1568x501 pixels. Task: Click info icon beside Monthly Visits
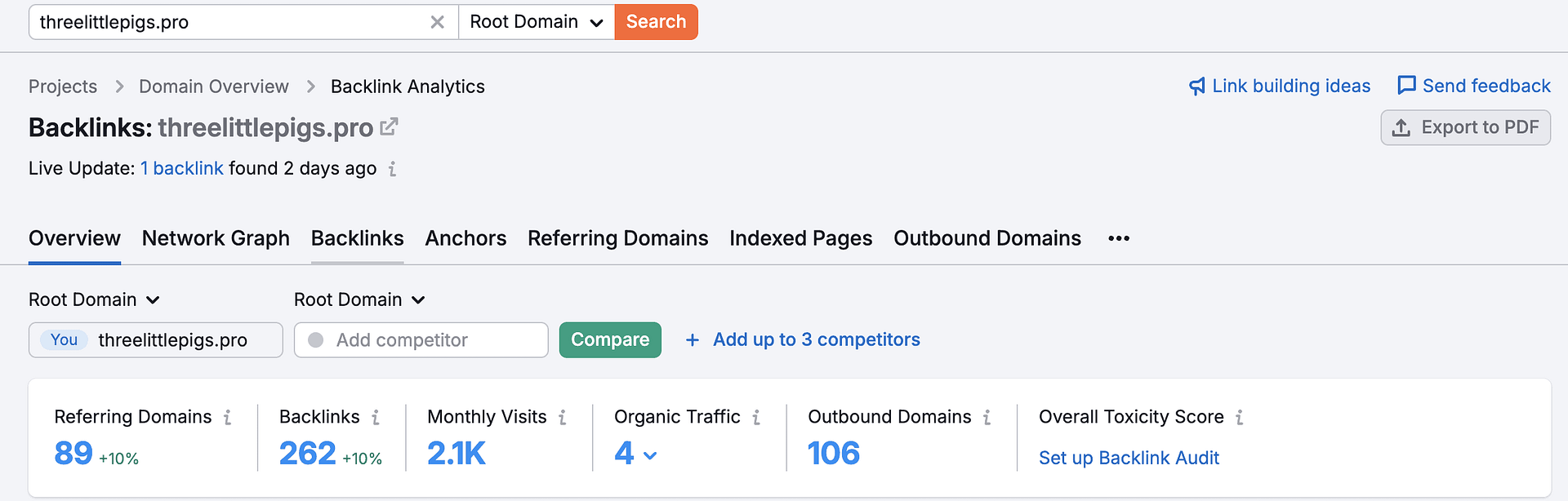(563, 418)
